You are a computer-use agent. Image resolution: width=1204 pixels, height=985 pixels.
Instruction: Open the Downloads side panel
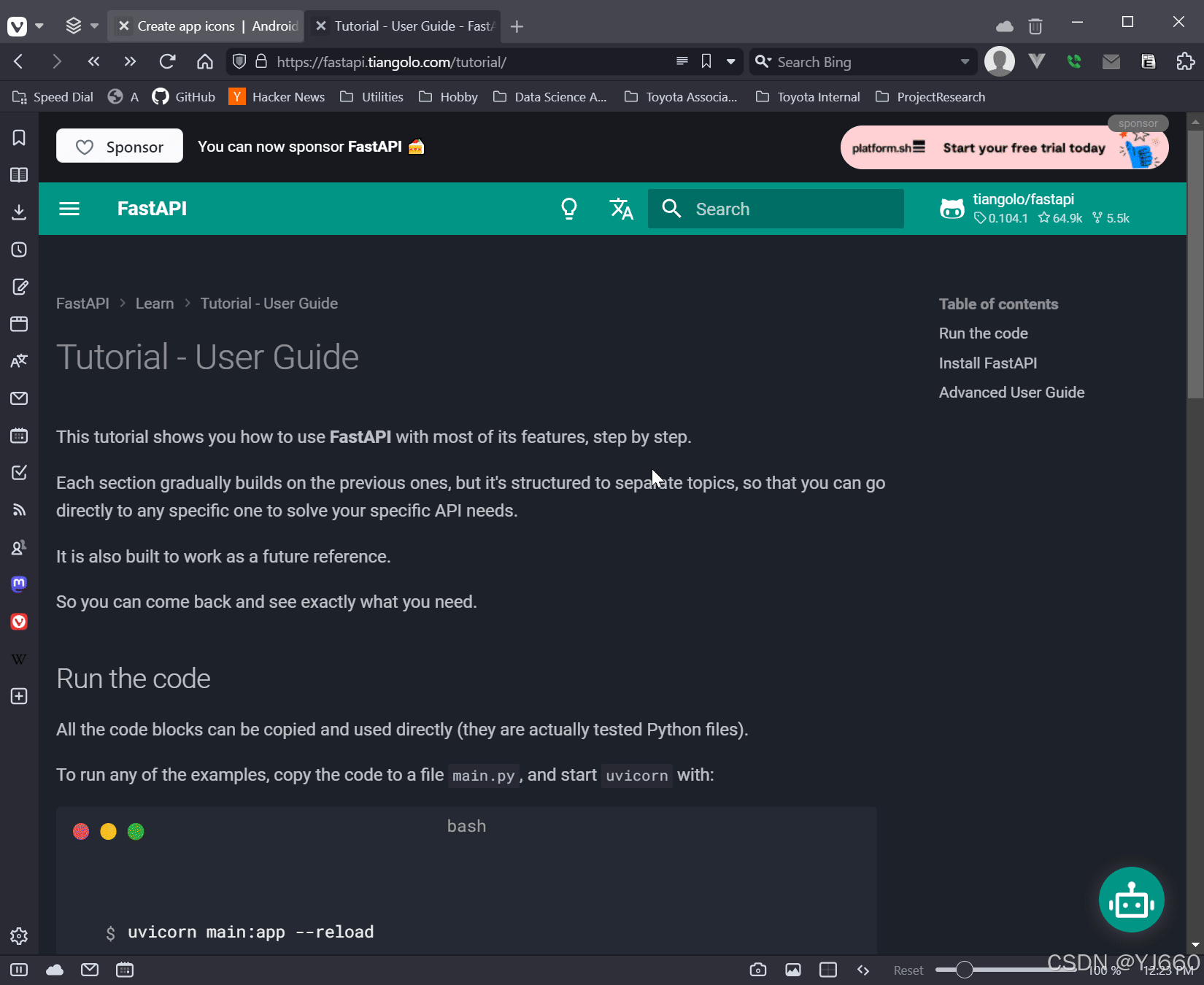[x=19, y=212]
